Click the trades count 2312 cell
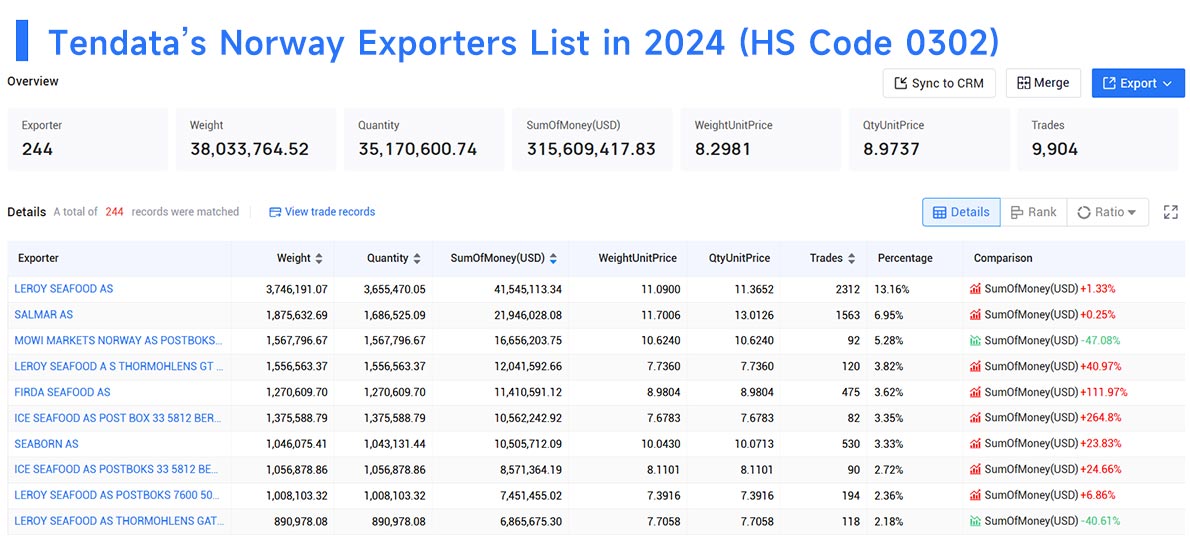 (847, 289)
